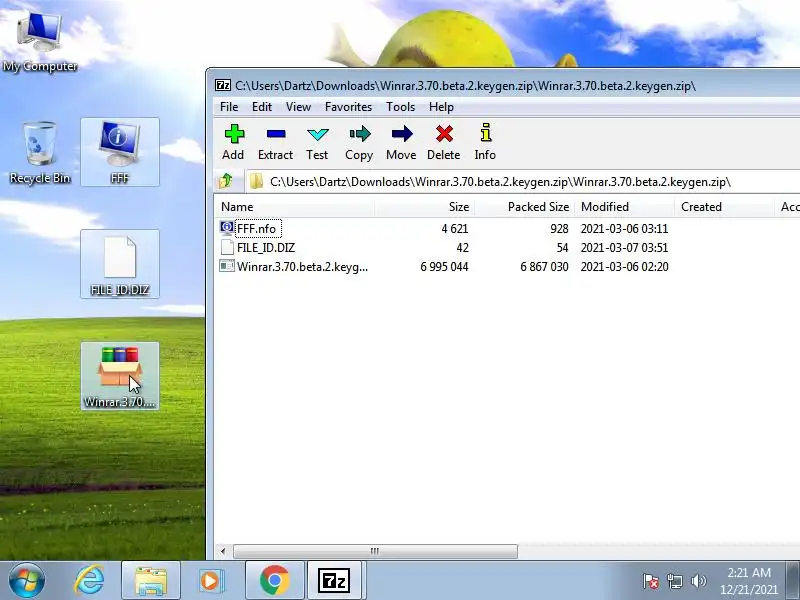This screenshot has height=600, width=800.
Task: Open Windows Media Player from taskbar
Action: (211, 581)
